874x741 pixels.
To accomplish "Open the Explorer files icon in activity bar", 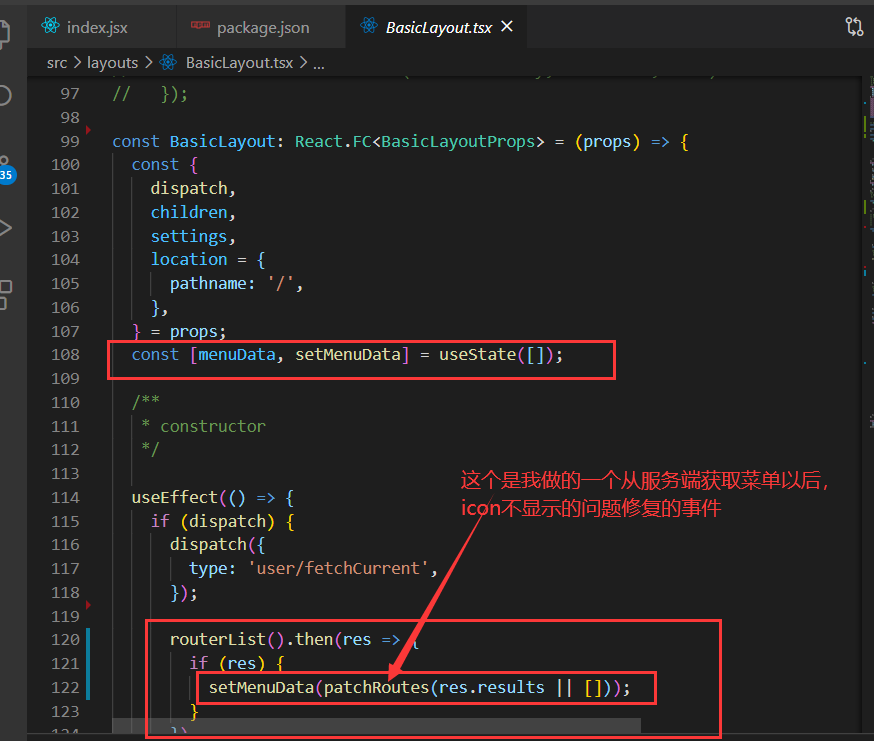I will pyautogui.click(x=4, y=33).
